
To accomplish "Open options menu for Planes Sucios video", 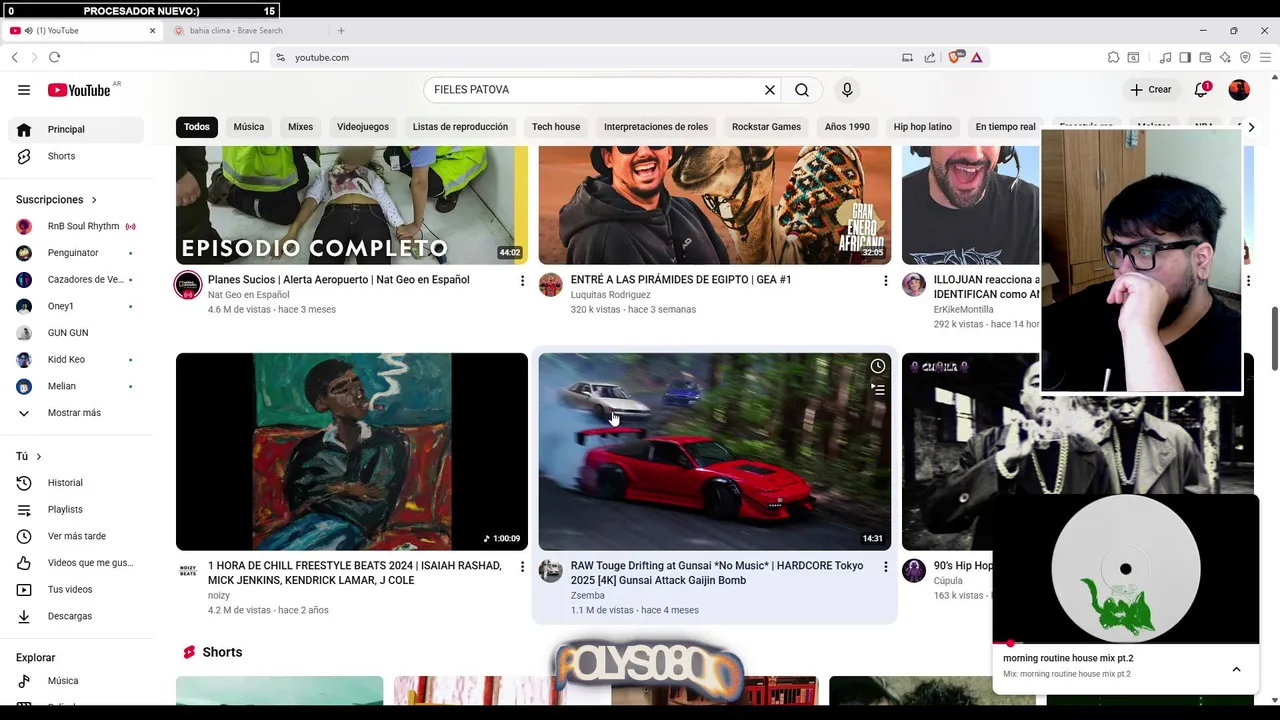I will pyautogui.click(x=522, y=281).
